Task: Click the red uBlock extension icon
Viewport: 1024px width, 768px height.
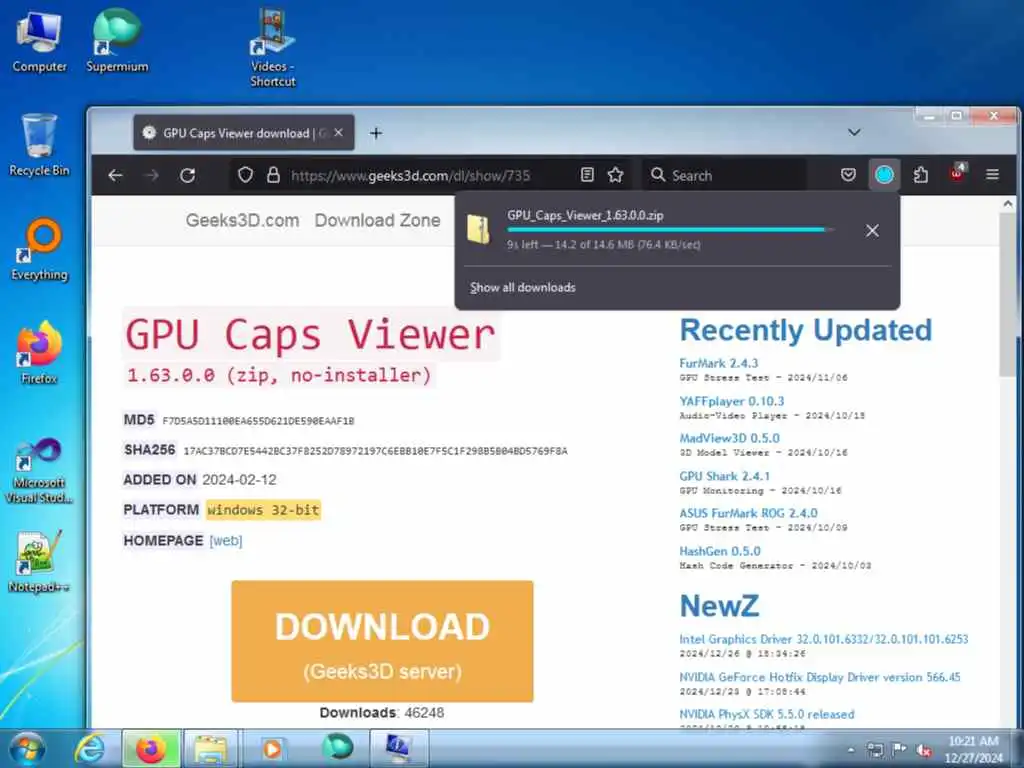Action: click(957, 174)
